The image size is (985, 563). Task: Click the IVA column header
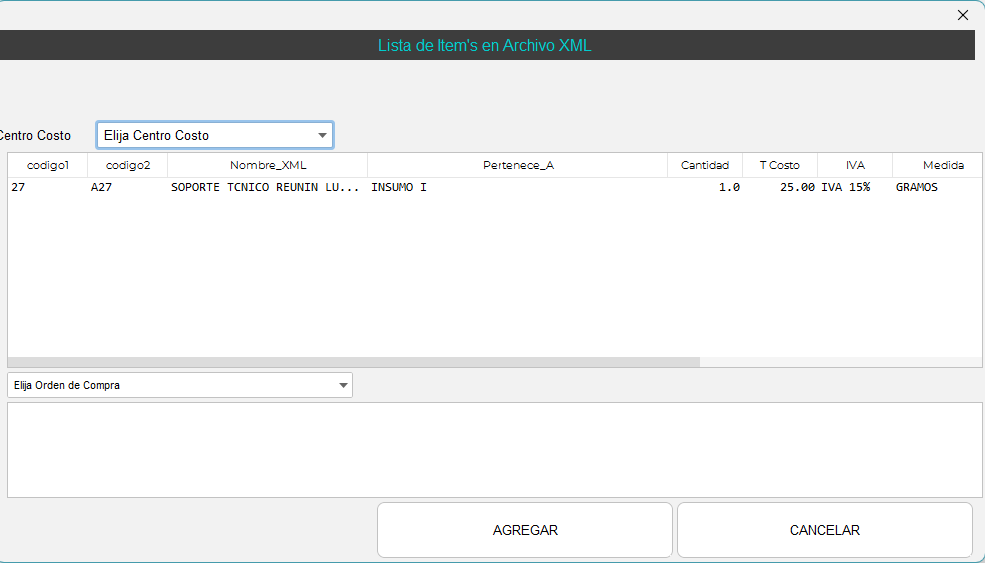(x=854, y=165)
